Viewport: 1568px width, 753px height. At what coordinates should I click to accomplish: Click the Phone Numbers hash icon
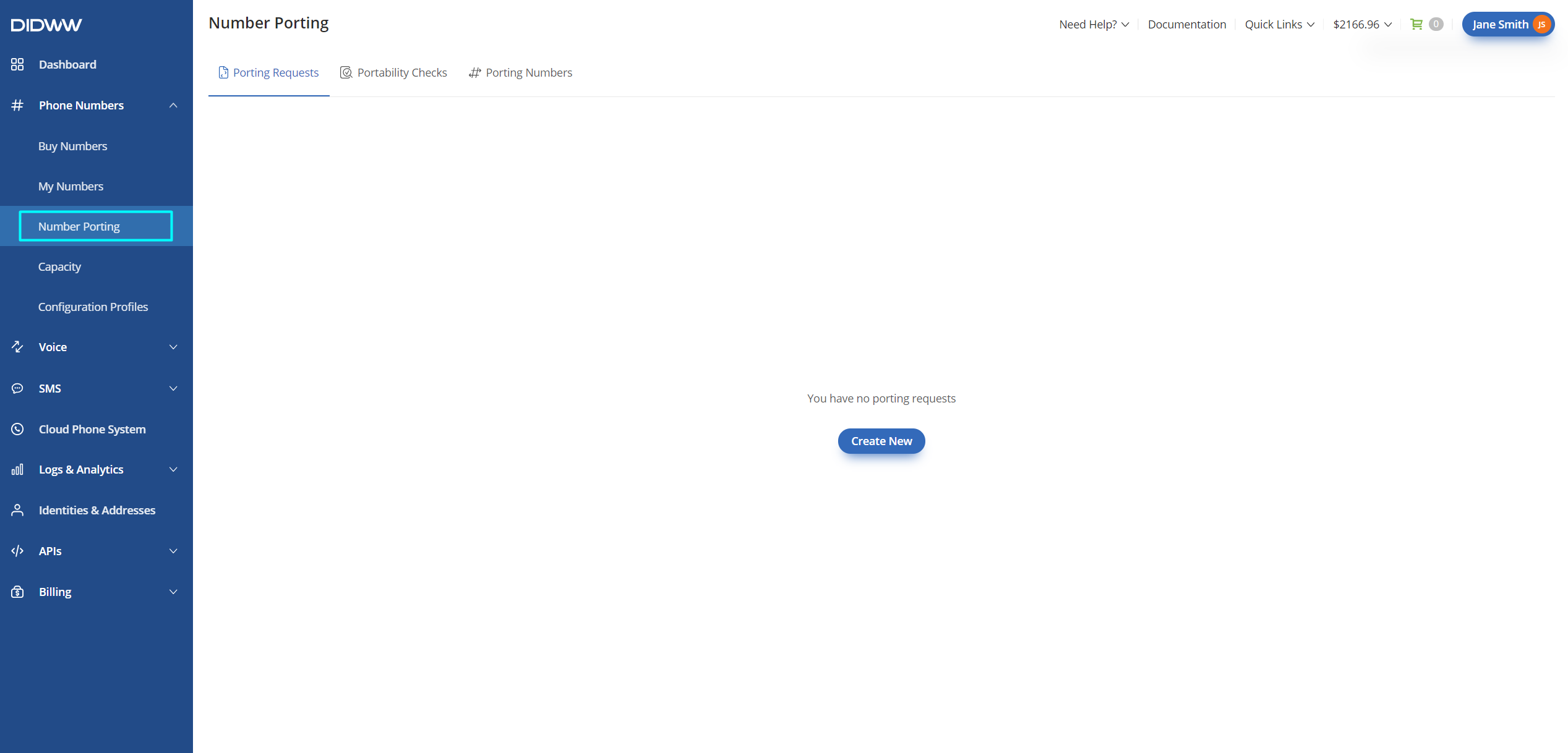point(17,105)
